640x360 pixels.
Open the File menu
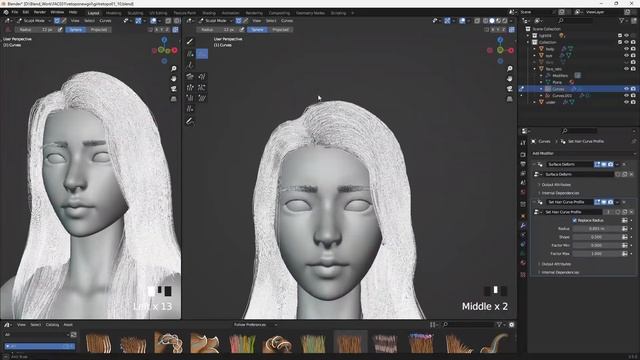click(15, 12)
